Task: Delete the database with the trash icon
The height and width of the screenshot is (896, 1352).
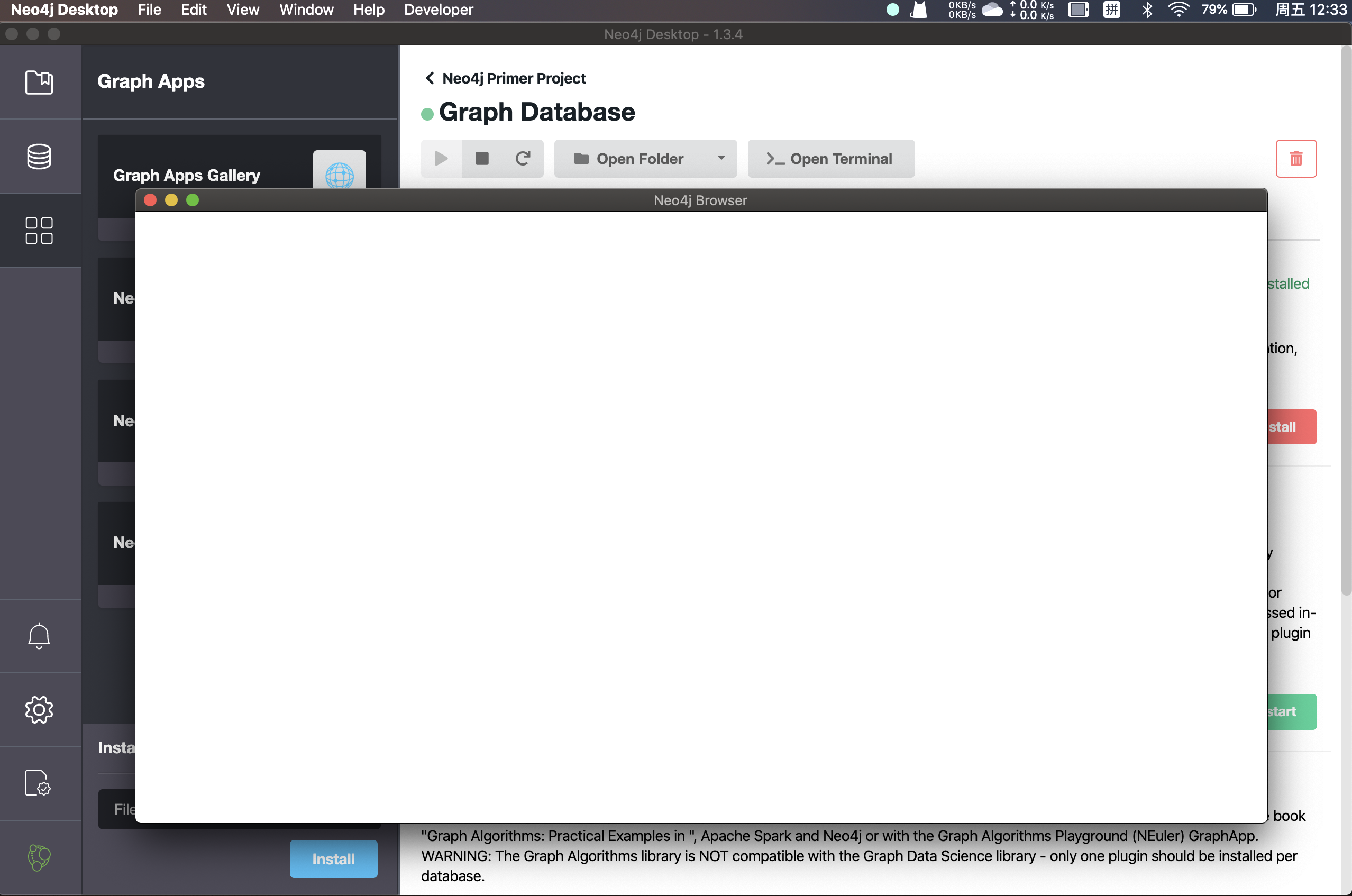Action: point(1296,158)
